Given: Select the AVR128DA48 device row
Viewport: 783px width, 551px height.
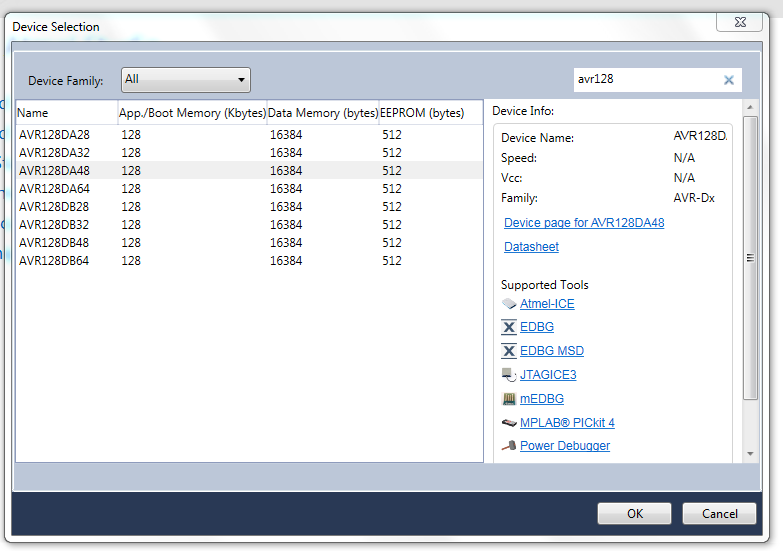Looking at the screenshot, I should pos(249,171).
